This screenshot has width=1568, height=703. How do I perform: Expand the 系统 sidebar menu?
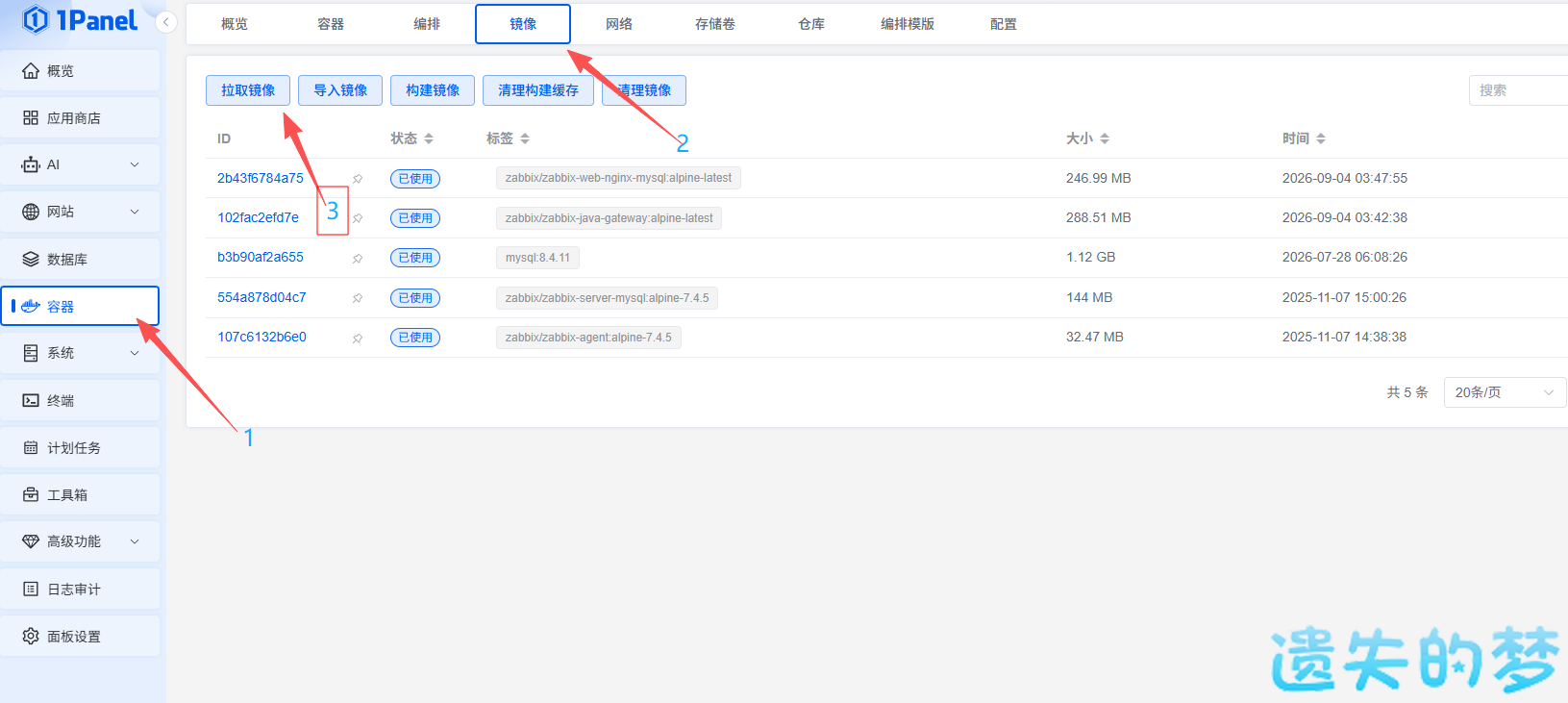click(x=80, y=354)
